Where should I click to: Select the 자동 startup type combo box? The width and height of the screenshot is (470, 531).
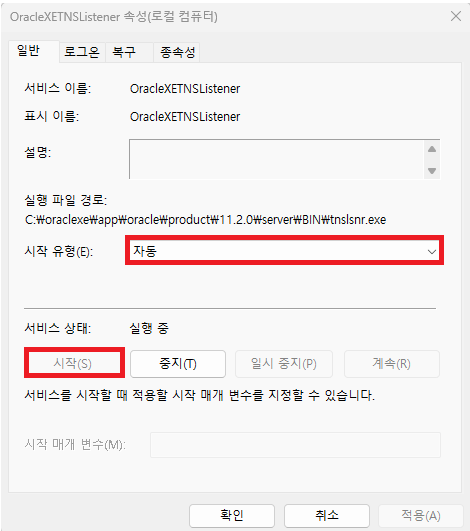[284, 251]
